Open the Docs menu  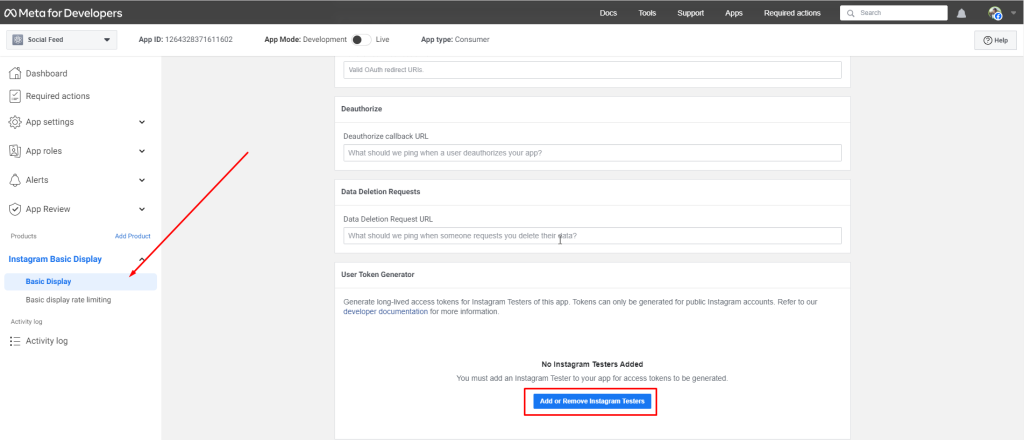pos(608,13)
